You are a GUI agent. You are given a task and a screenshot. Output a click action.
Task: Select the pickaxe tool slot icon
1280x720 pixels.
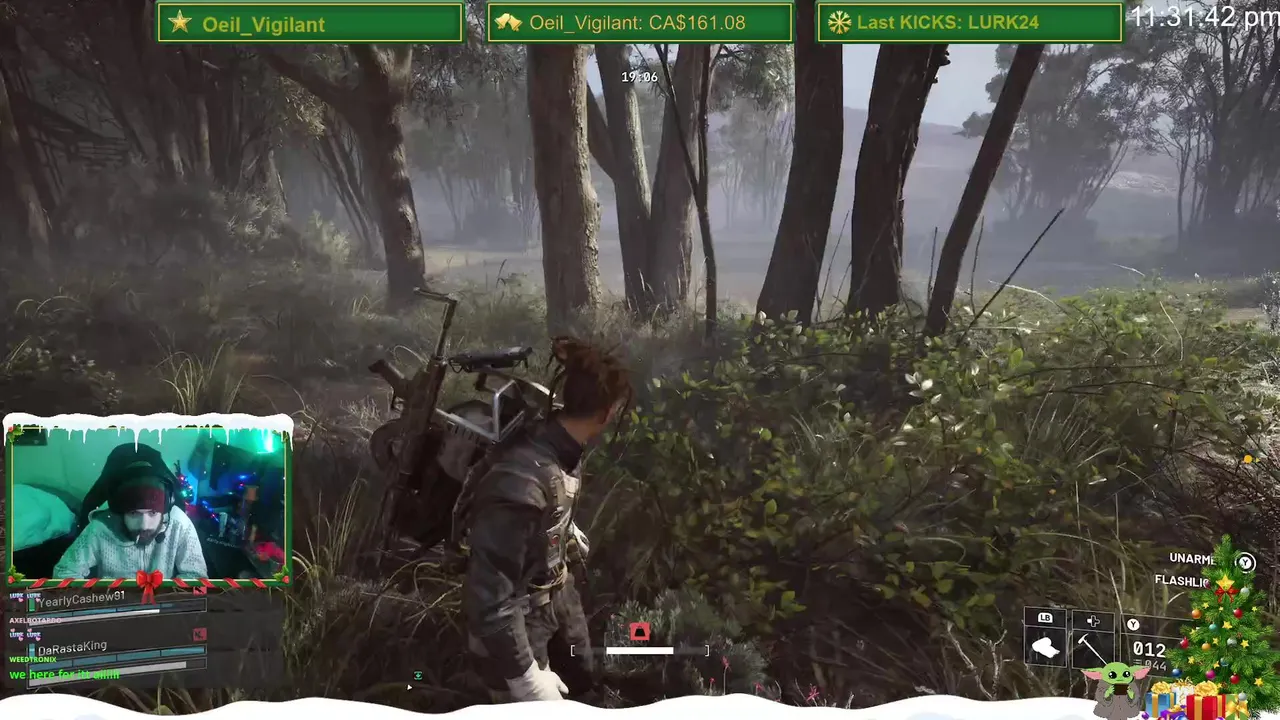pos(1092,650)
